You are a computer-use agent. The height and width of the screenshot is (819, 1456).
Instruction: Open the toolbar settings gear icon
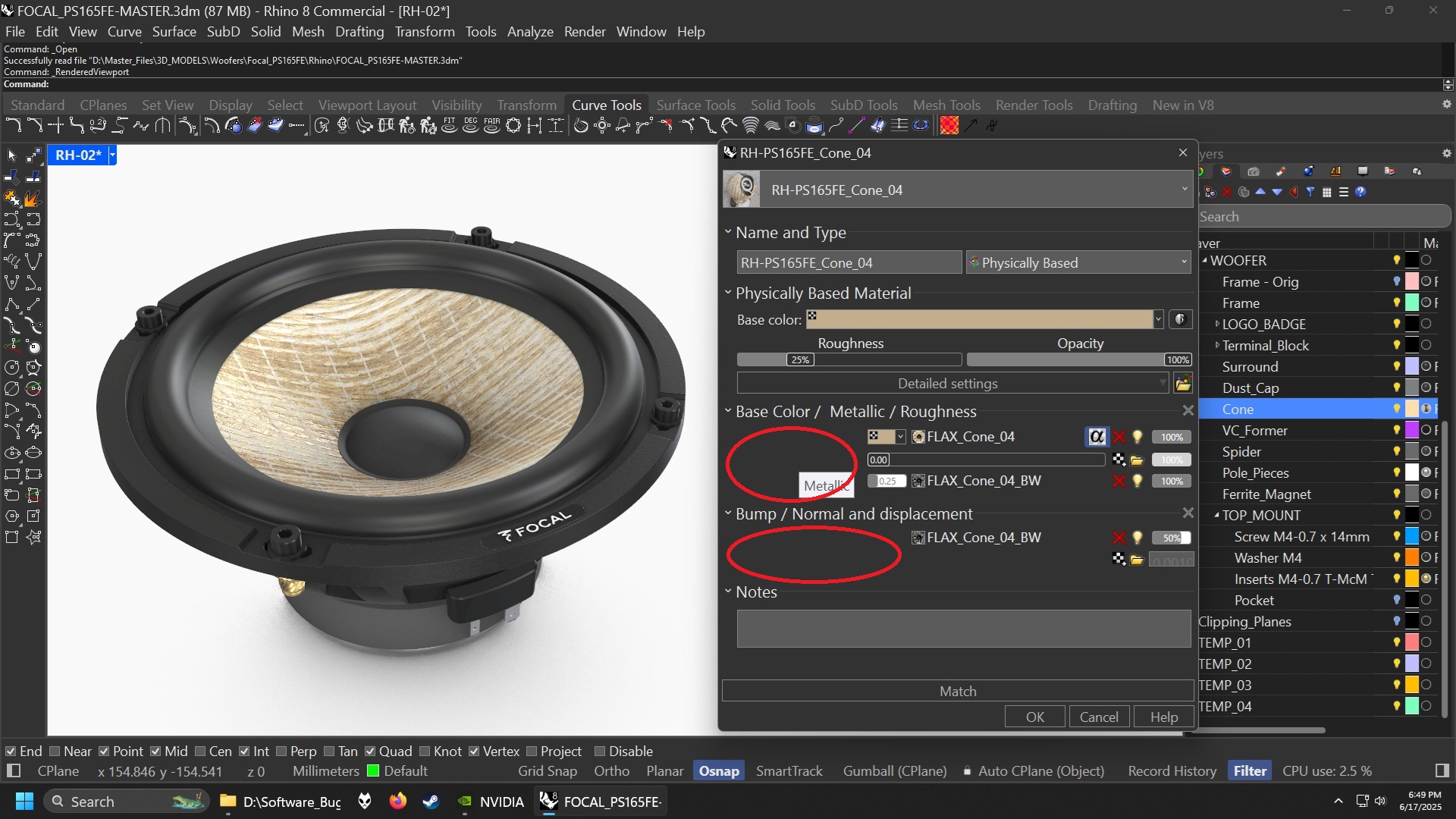pos(1446,105)
